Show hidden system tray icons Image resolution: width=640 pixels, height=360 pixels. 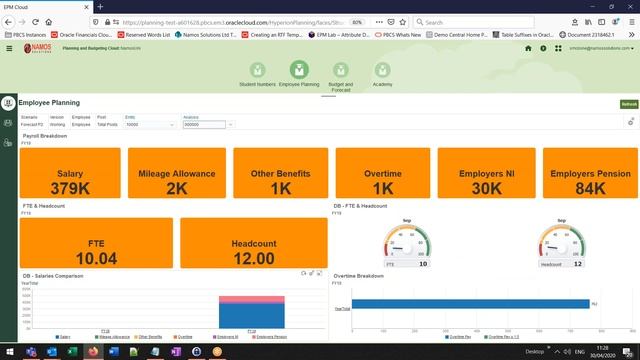tap(557, 351)
